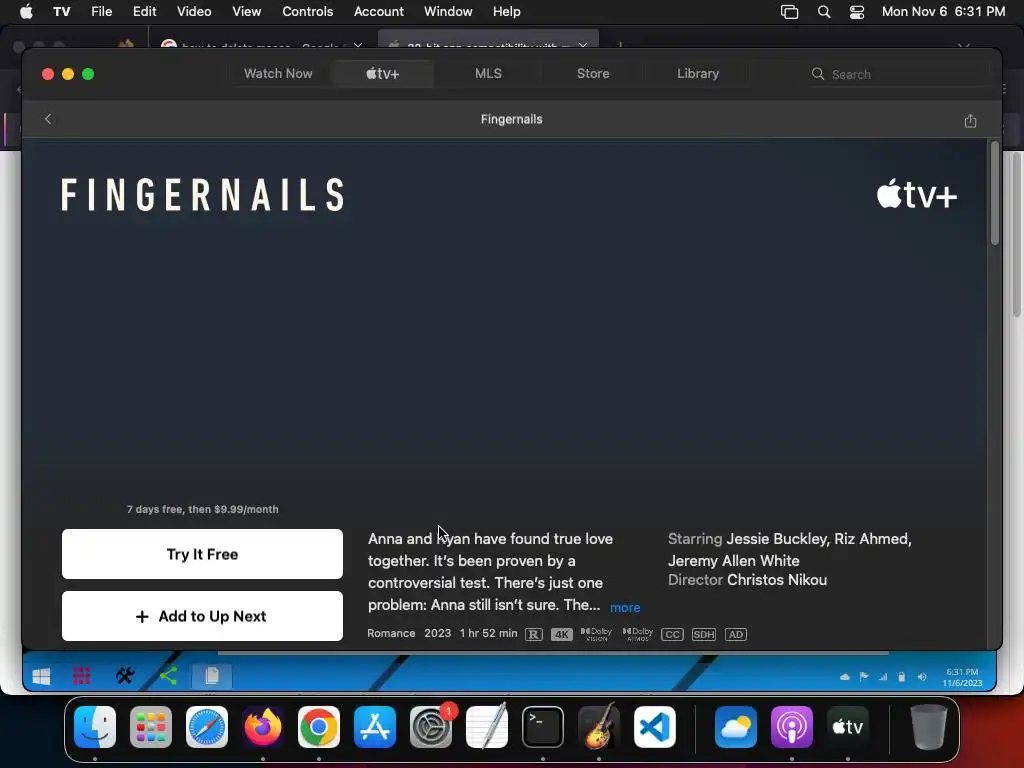
Task: Click the Try It Free button
Action: tap(202, 554)
